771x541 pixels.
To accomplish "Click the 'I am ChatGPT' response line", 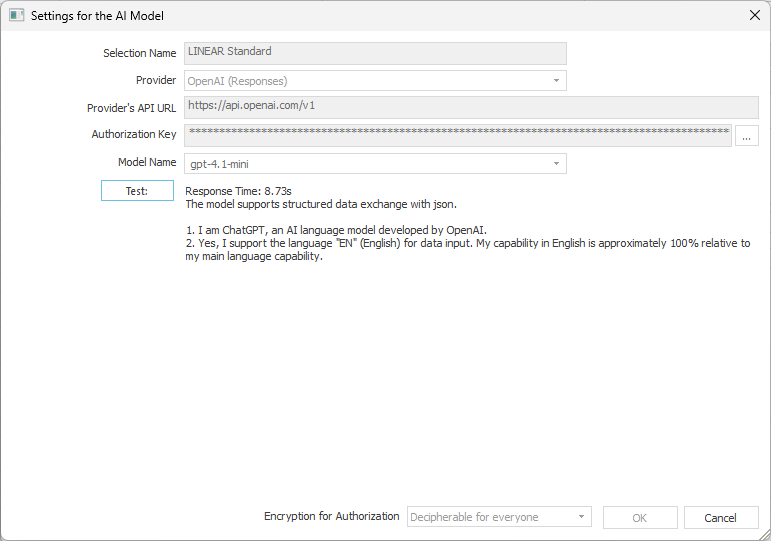I will click(336, 230).
